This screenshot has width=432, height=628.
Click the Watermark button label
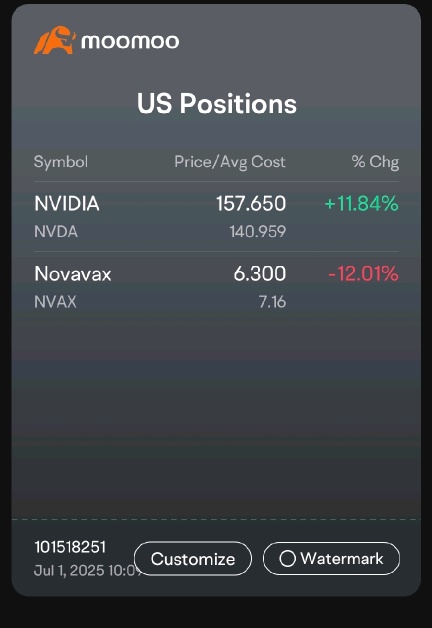[342, 558]
